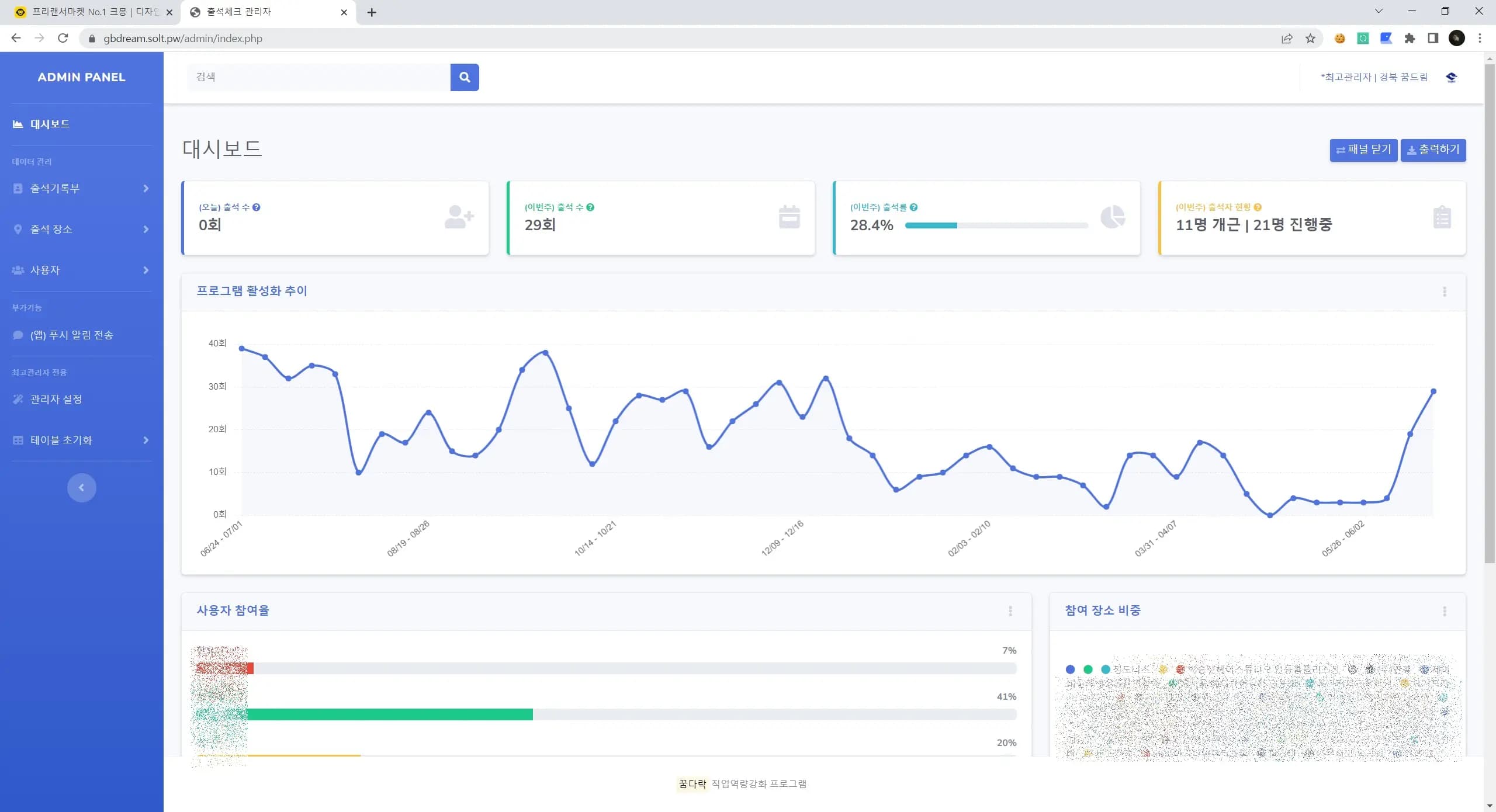This screenshot has width=1496, height=812.
Task: Toggle the browser side panel icon
Action: pyautogui.click(x=1433, y=39)
